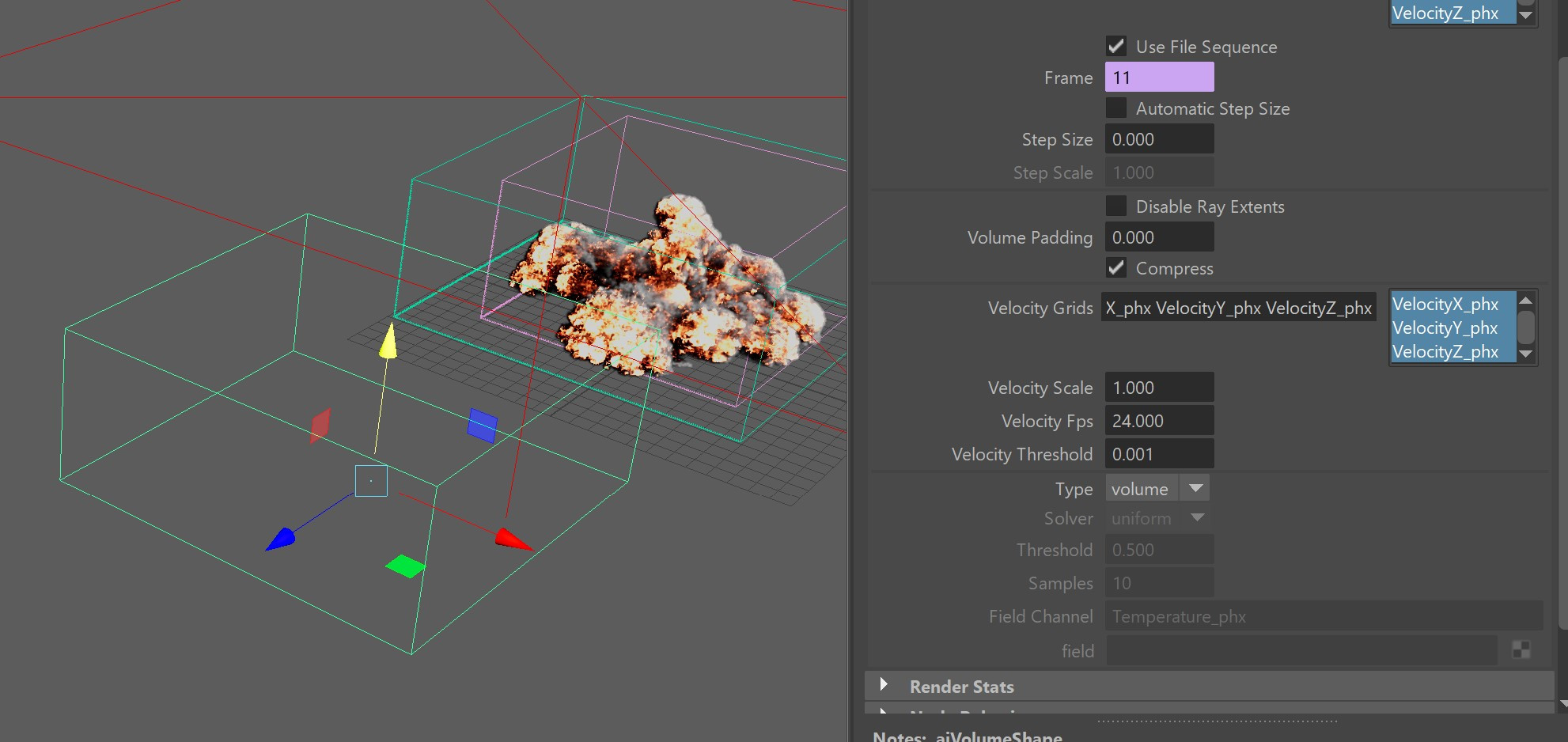
Task: Toggle the Use File Sequence checkbox
Action: point(1116,47)
